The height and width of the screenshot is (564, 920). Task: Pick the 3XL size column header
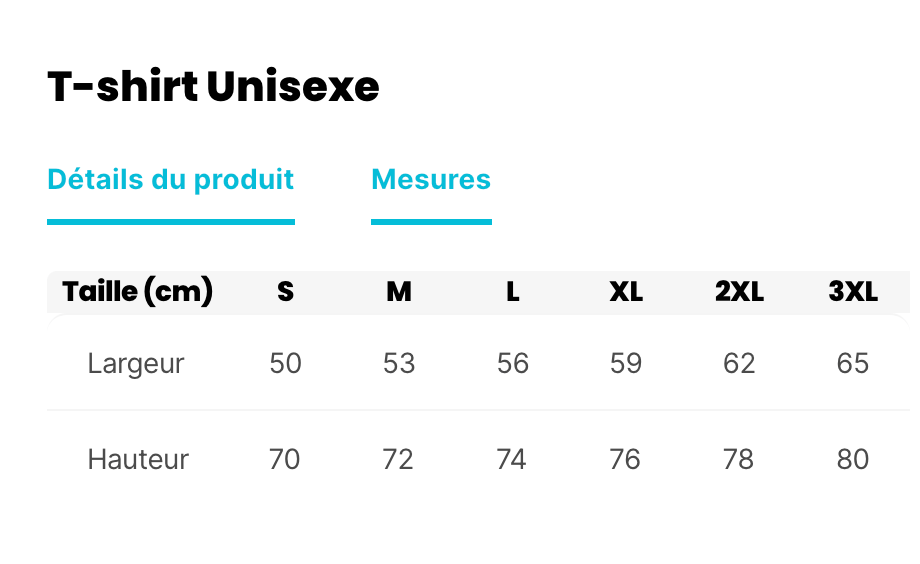tap(853, 292)
